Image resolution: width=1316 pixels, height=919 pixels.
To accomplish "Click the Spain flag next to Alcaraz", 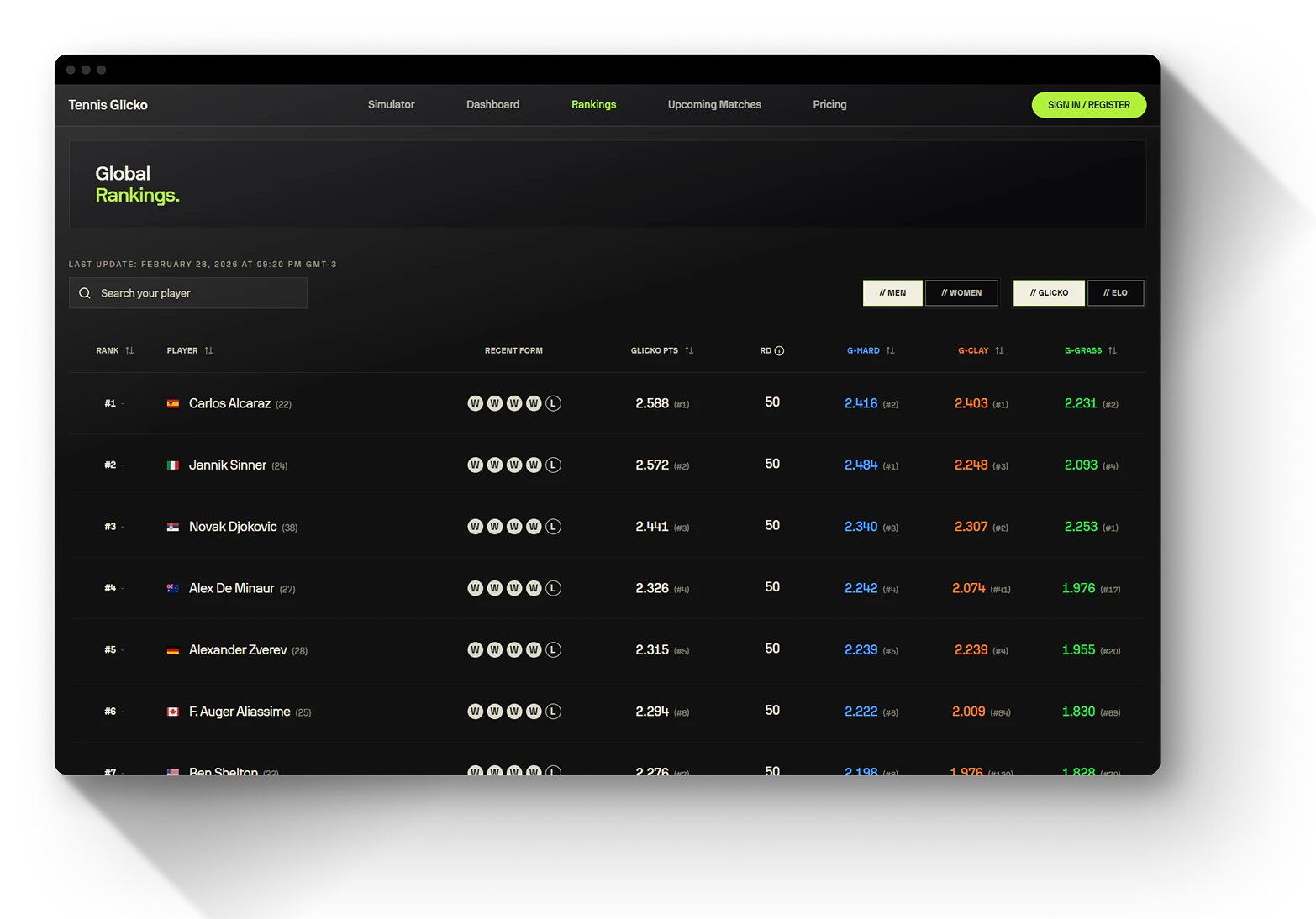I will (173, 404).
